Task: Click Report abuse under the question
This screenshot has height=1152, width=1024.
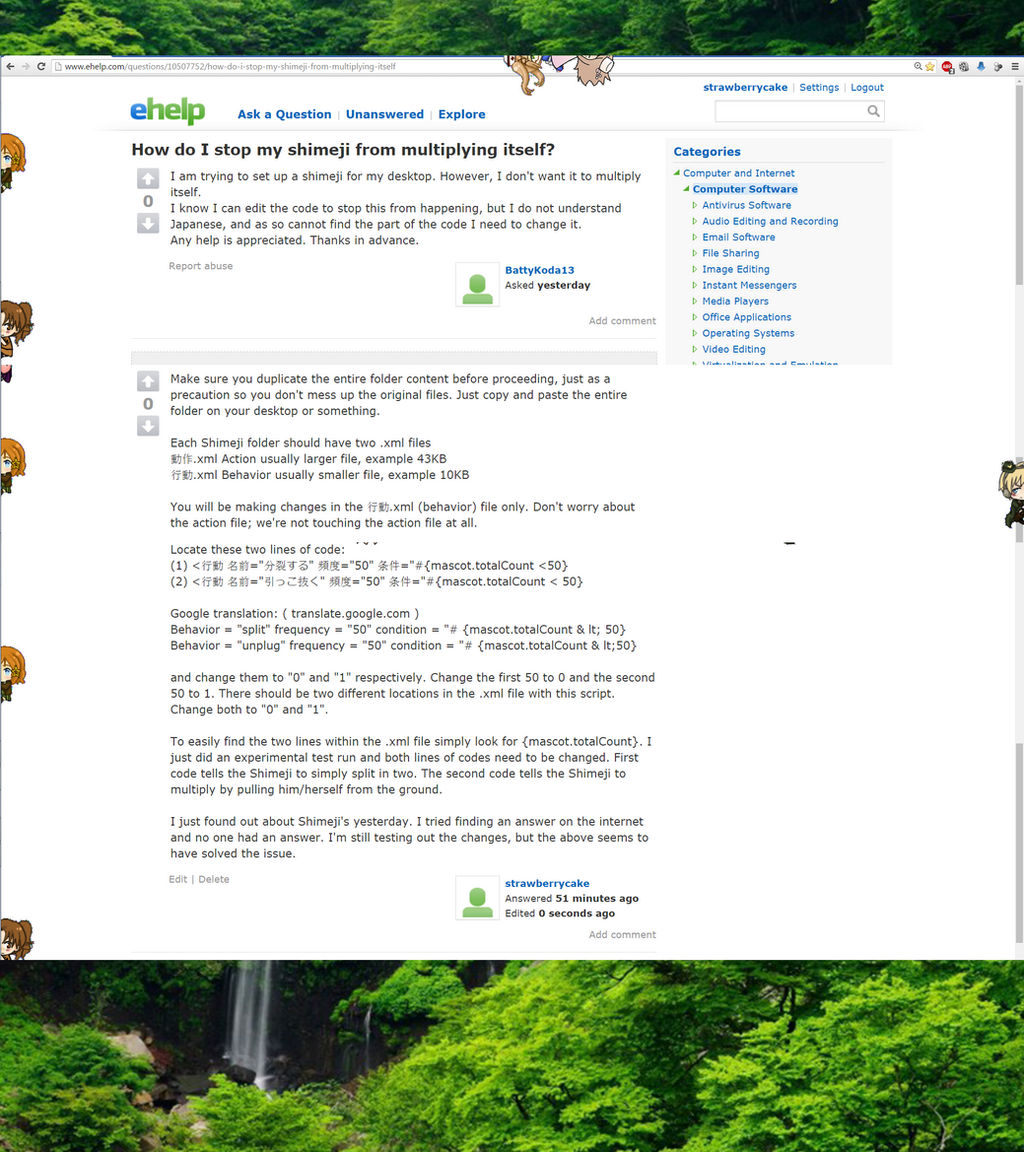Action: point(201,266)
